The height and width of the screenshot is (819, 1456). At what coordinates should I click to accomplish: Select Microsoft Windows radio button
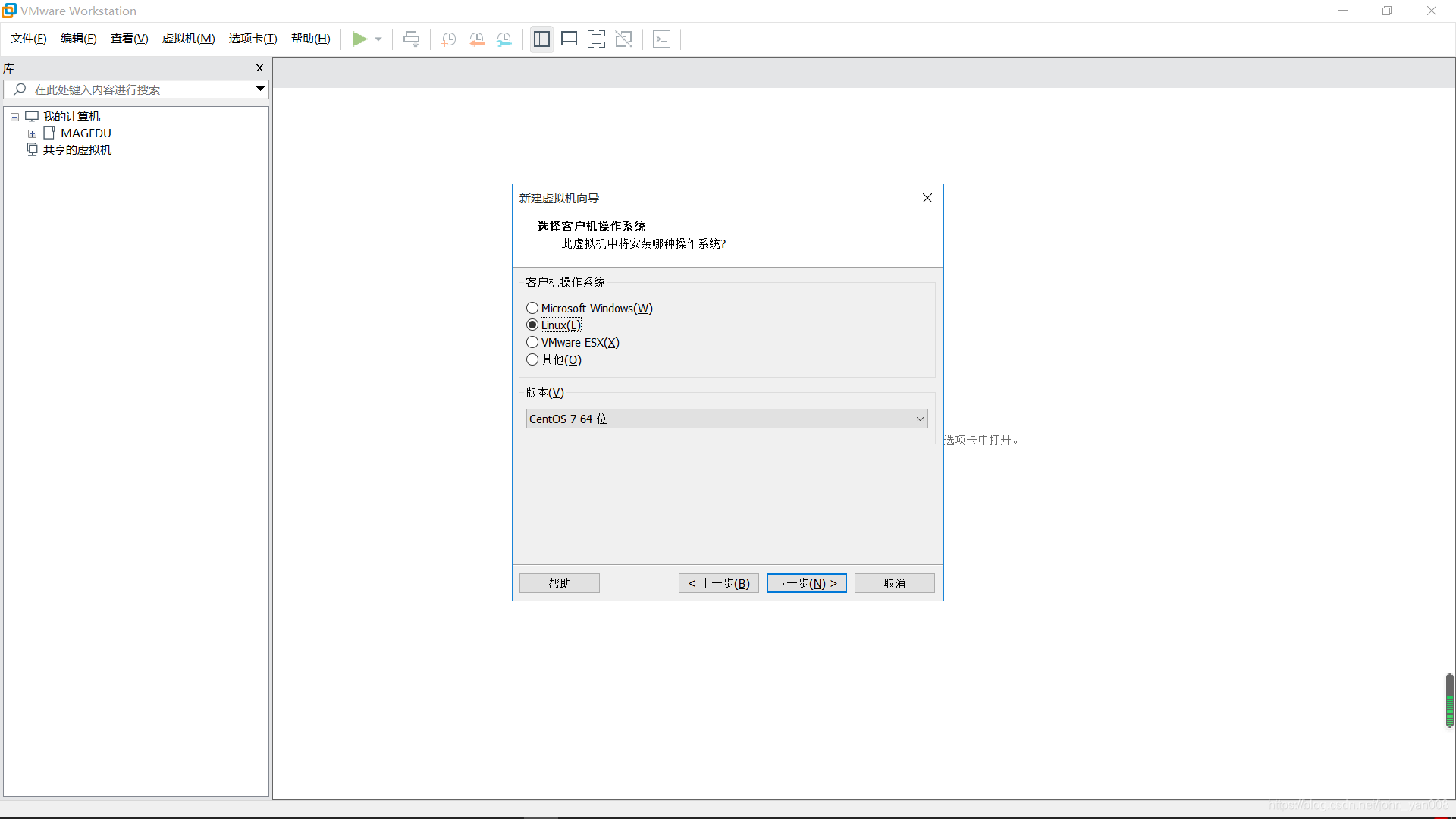[x=532, y=308]
